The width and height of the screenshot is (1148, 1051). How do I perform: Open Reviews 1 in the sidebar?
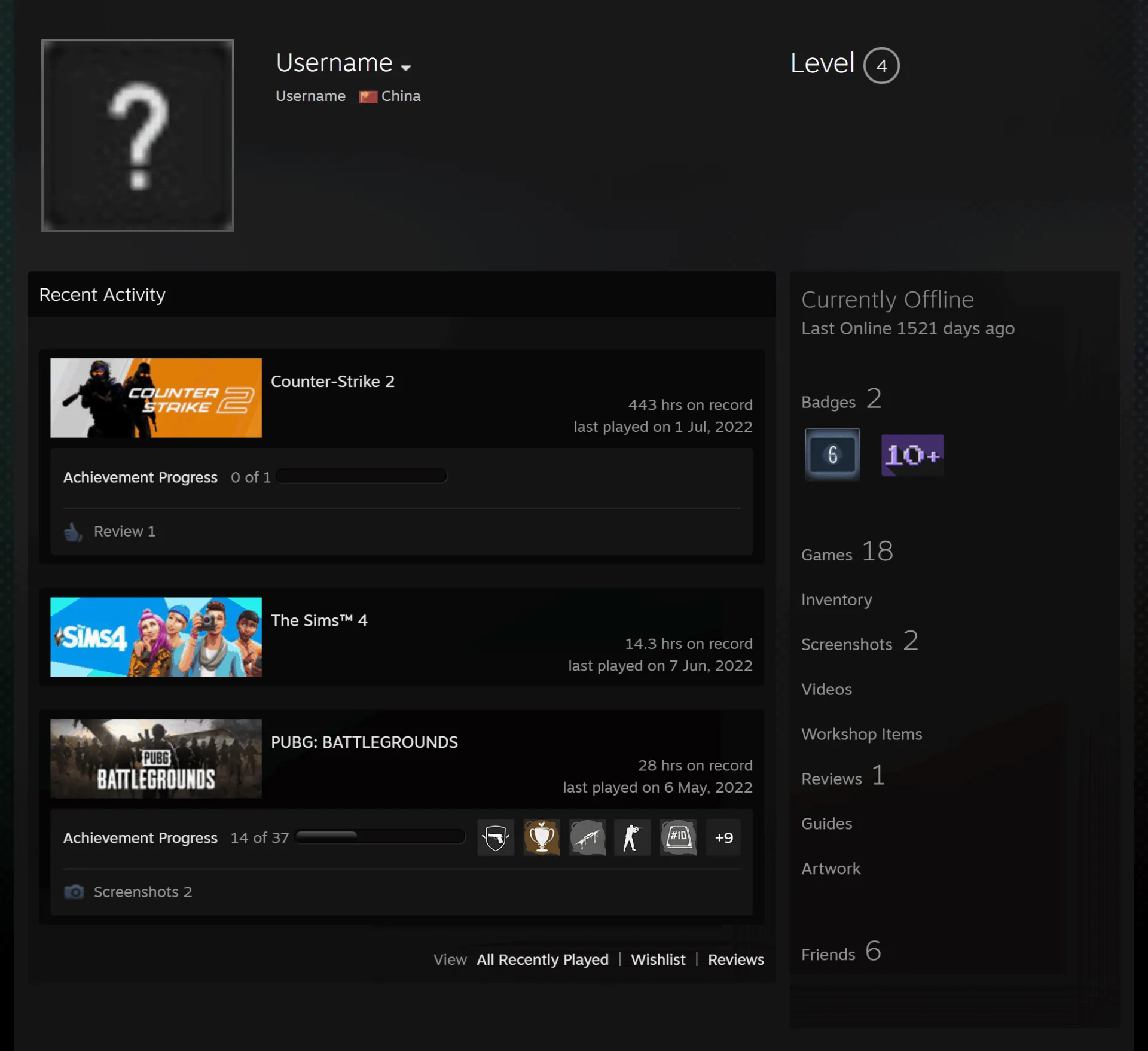coord(843,776)
